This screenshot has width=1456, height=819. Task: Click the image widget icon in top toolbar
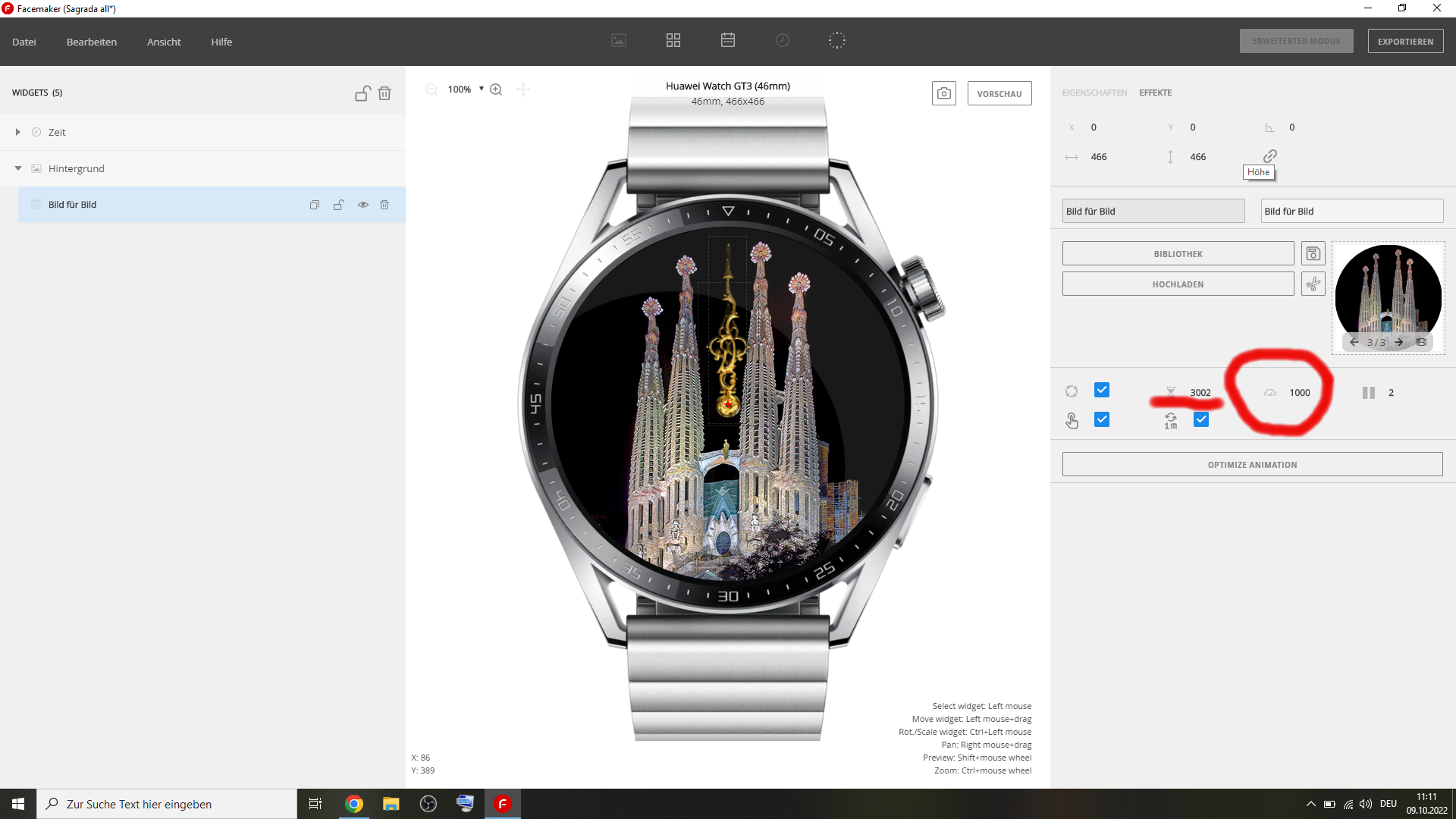[619, 40]
